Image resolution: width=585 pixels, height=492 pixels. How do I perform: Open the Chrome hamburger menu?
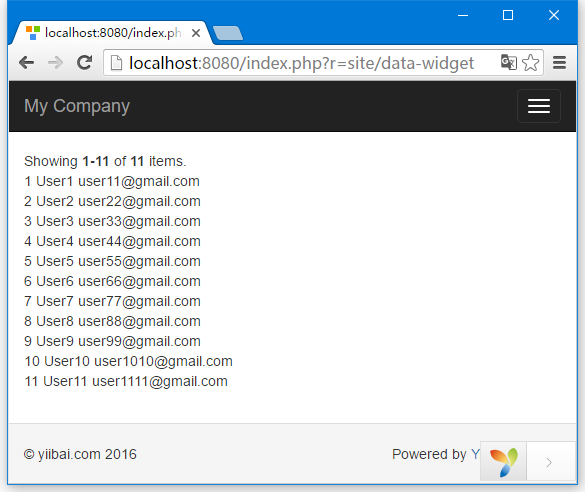click(559, 62)
